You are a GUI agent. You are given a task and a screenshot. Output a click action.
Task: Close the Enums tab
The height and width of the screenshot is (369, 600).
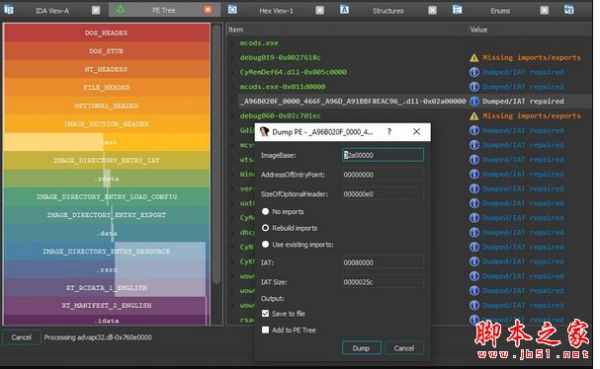click(x=544, y=10)
